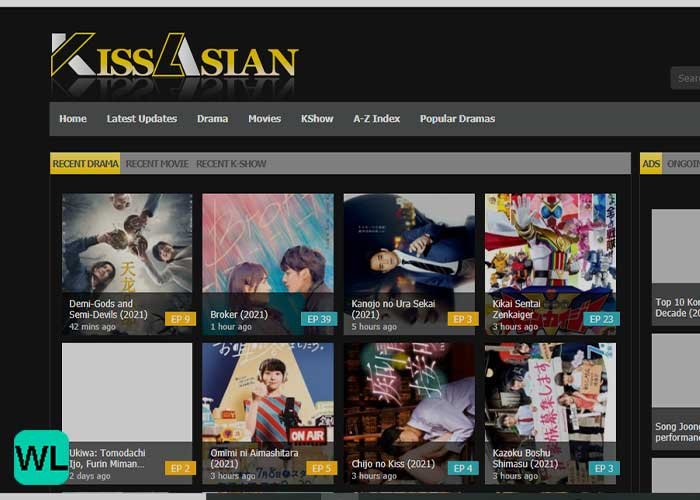The image size is (700, 500).
Task: Click the search input field
Action: [x=685, y=78]
